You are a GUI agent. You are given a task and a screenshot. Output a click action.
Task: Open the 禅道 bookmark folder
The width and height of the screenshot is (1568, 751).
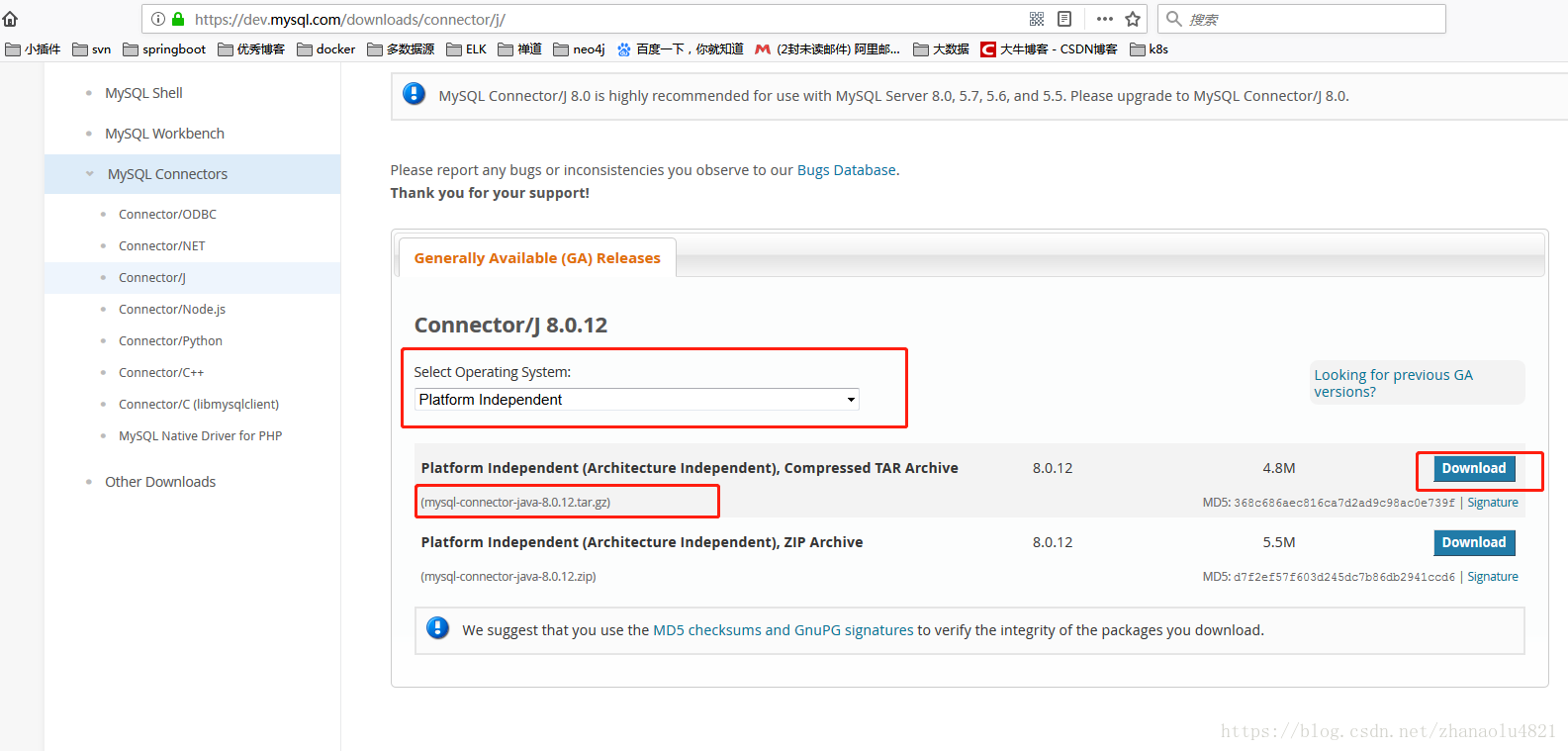tap(520, 49)
